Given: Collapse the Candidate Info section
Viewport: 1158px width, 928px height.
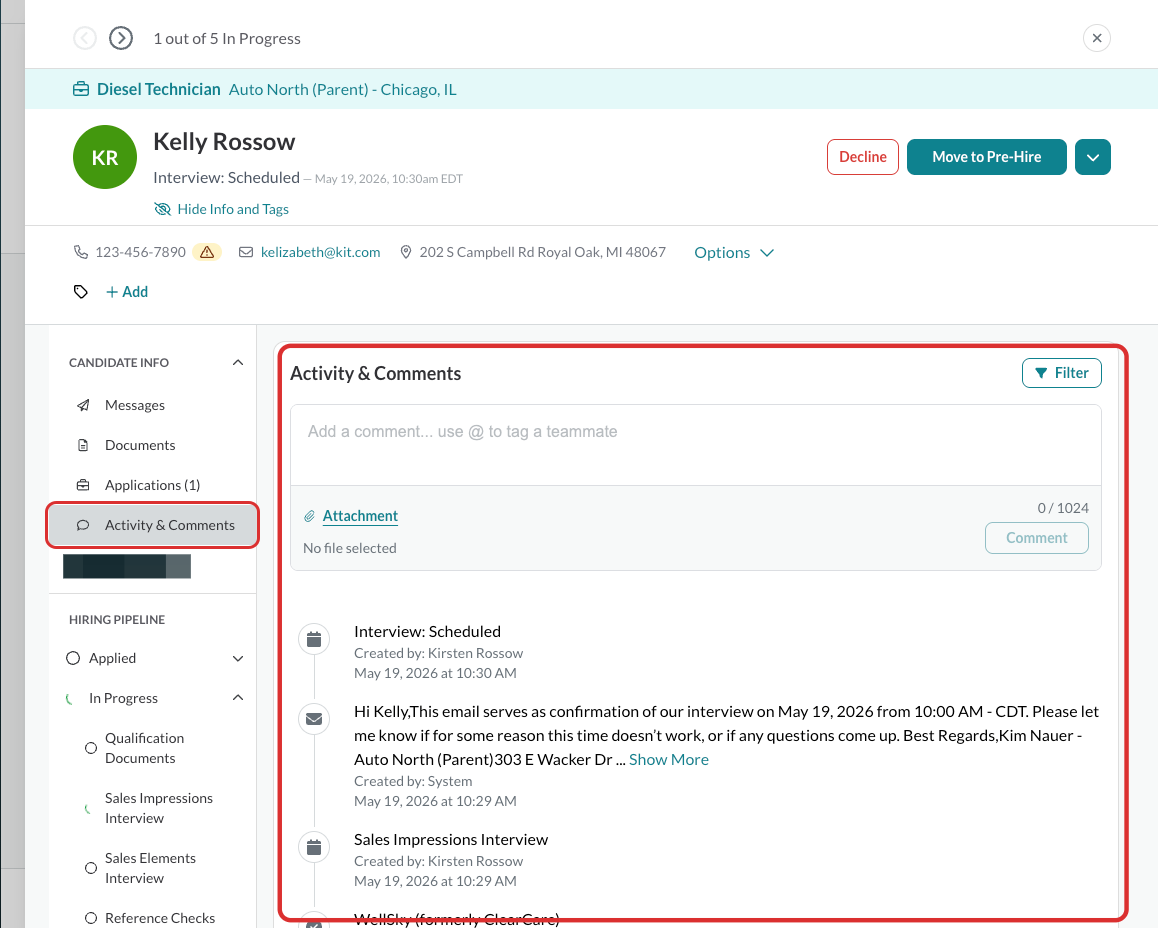Looking at the screenshot, I should pos(238,362).
